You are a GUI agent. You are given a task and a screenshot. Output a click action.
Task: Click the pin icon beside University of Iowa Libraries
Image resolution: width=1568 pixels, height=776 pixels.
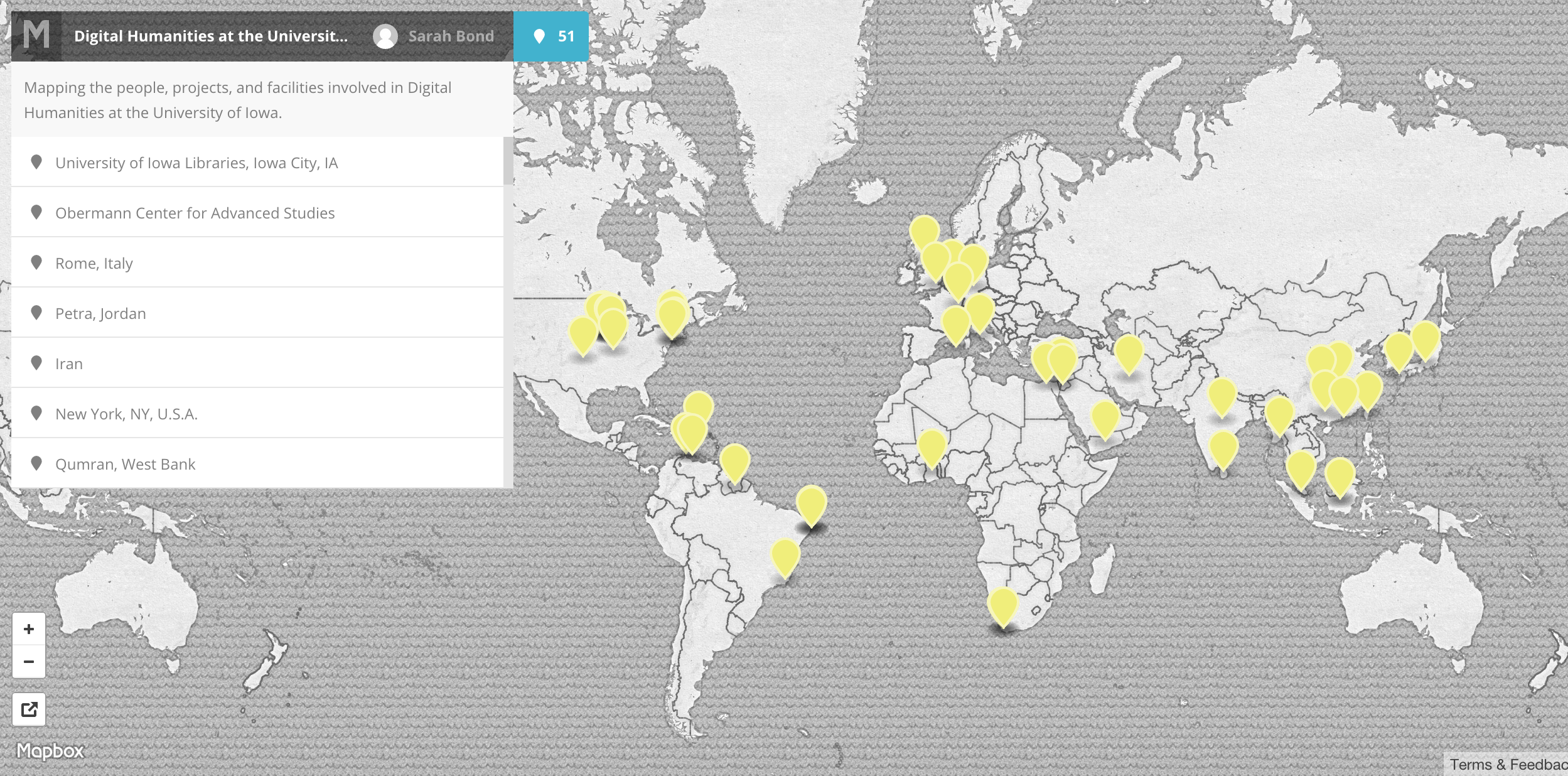pyautogui.click(x=36, y=161)
